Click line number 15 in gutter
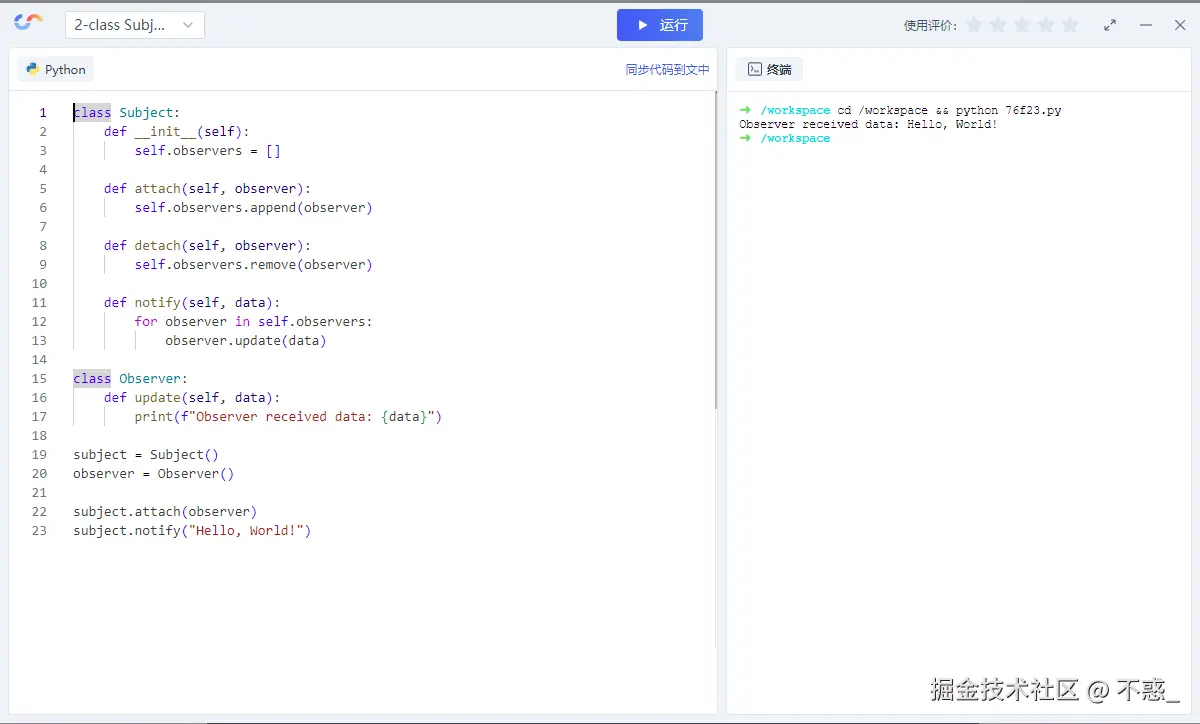This screenshot has width=1200, height=724. pyautogui.click(x=39, y=379)
